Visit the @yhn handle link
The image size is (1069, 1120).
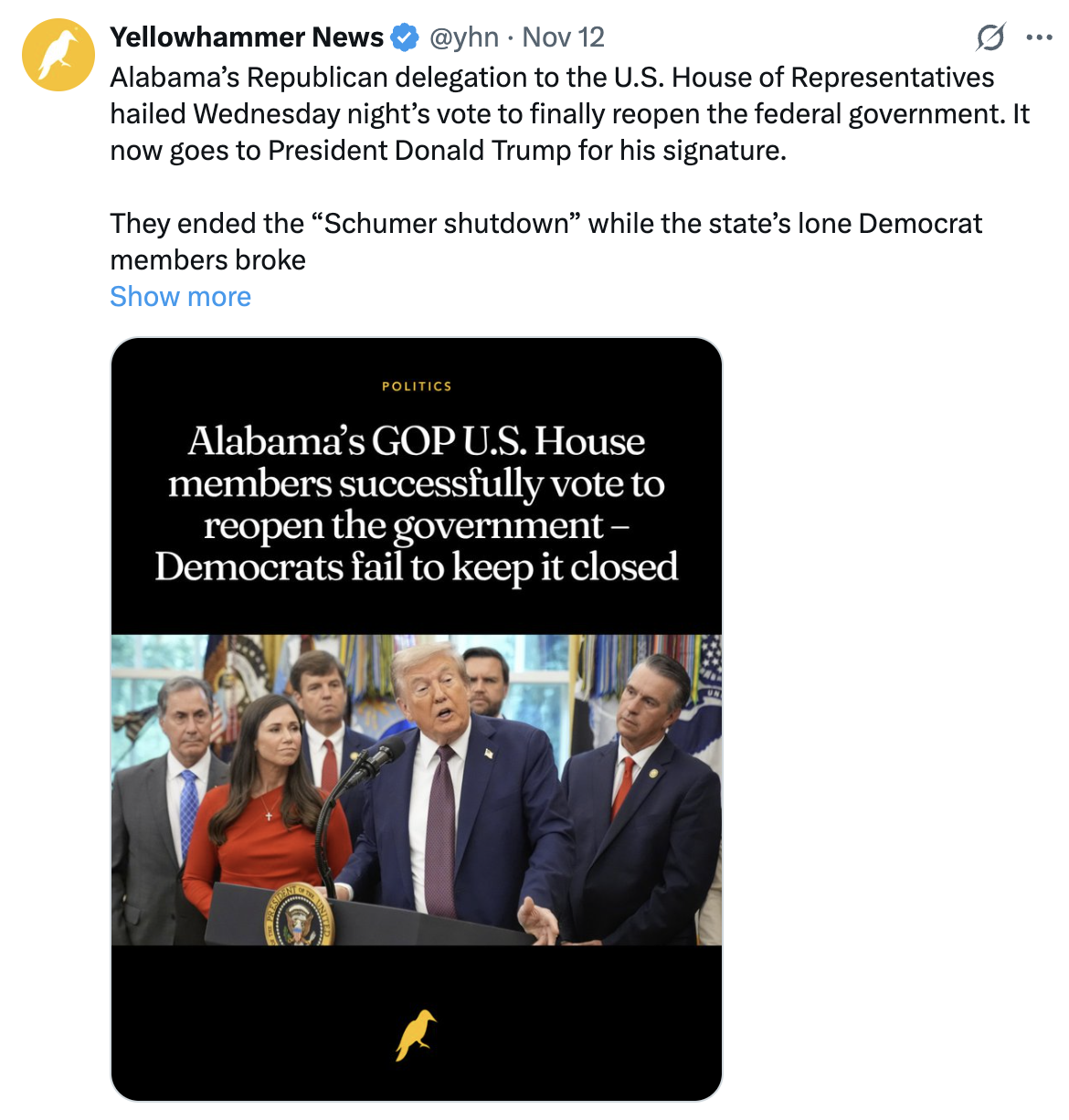464,37
